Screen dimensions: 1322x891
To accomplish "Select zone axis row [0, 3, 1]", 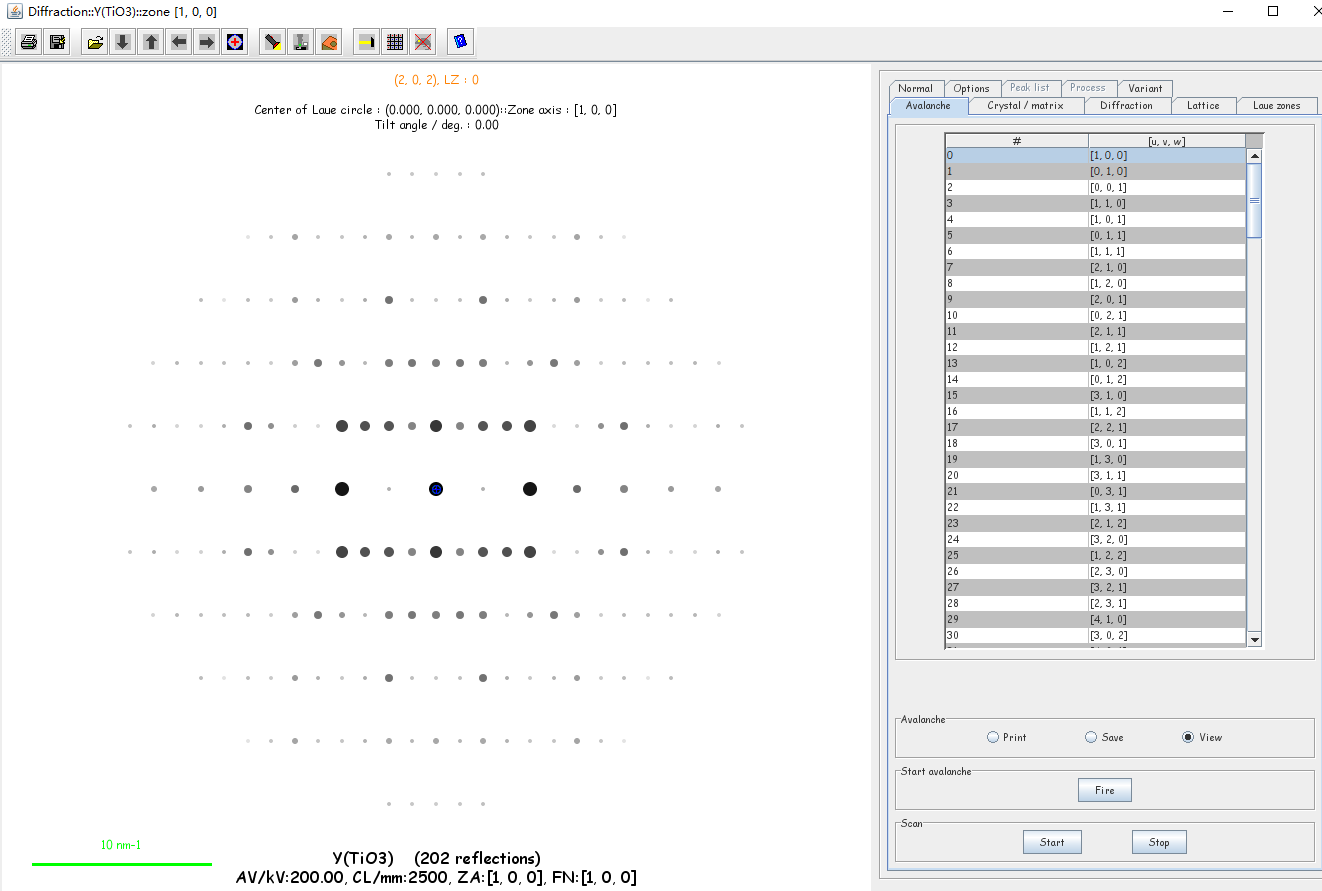I will (1096, 491).
